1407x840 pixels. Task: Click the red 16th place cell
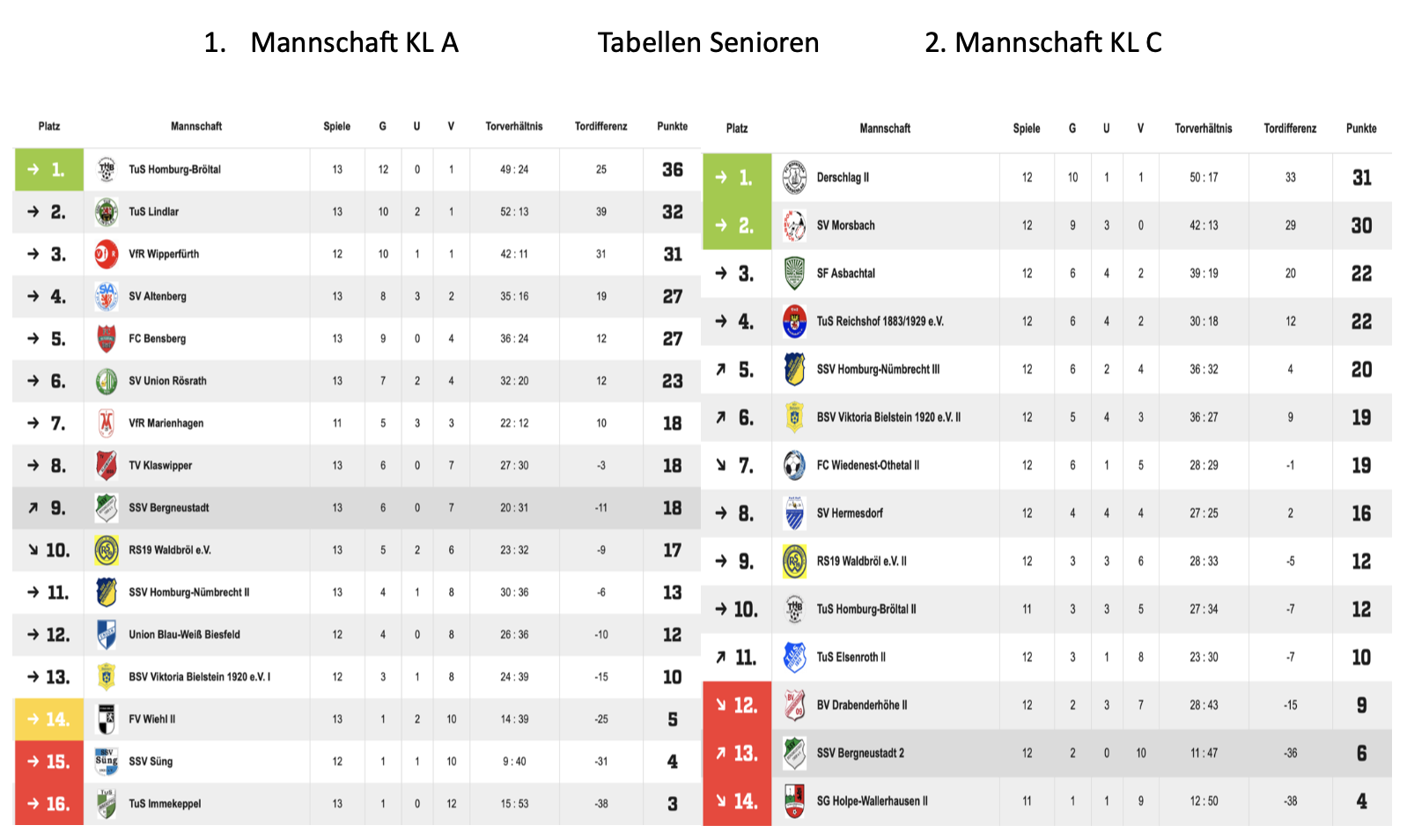[49, 803]
